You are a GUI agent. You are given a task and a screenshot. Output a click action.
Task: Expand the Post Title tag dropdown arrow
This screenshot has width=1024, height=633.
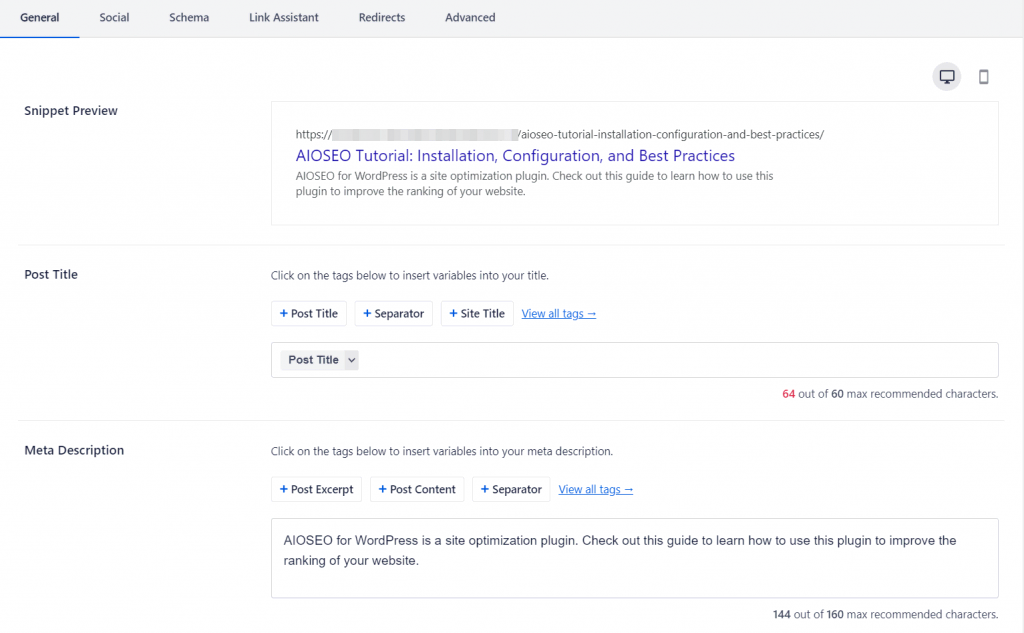pyautogui.click(x=351, y=360)
